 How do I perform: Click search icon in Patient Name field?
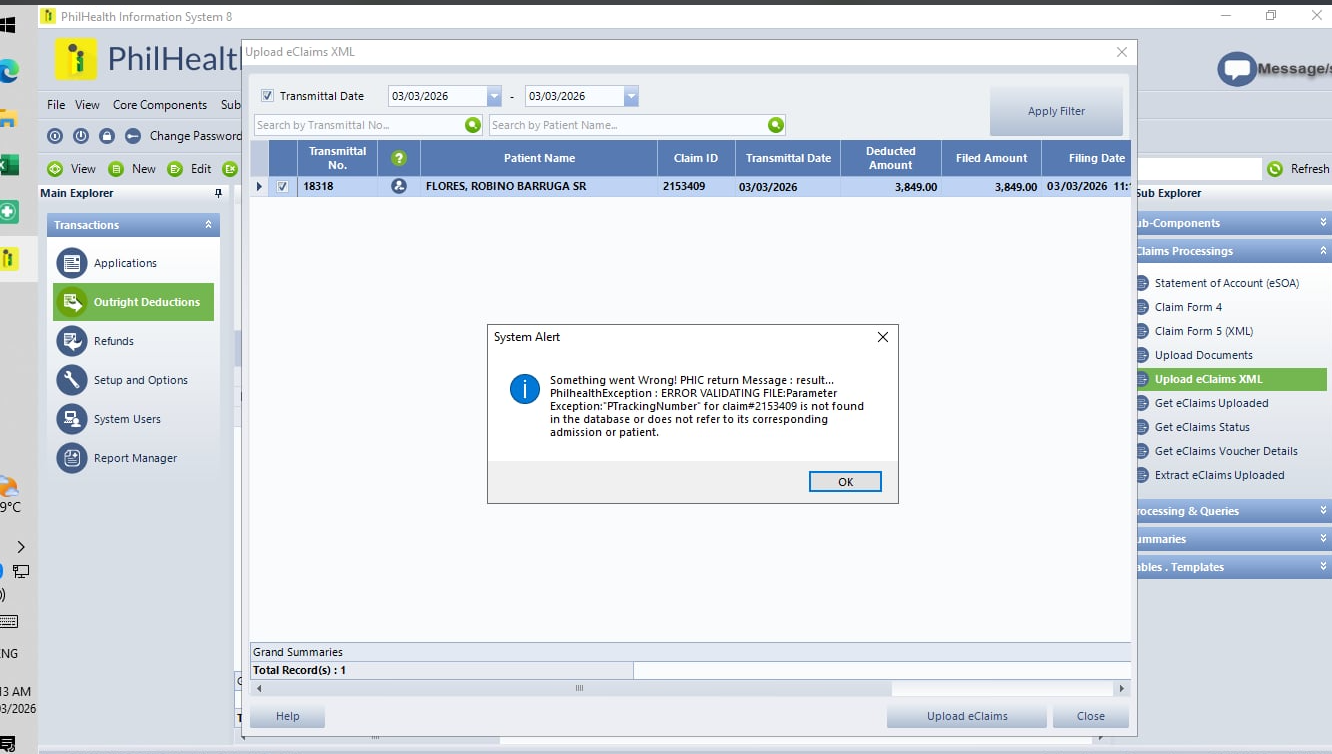coord(775,125)
